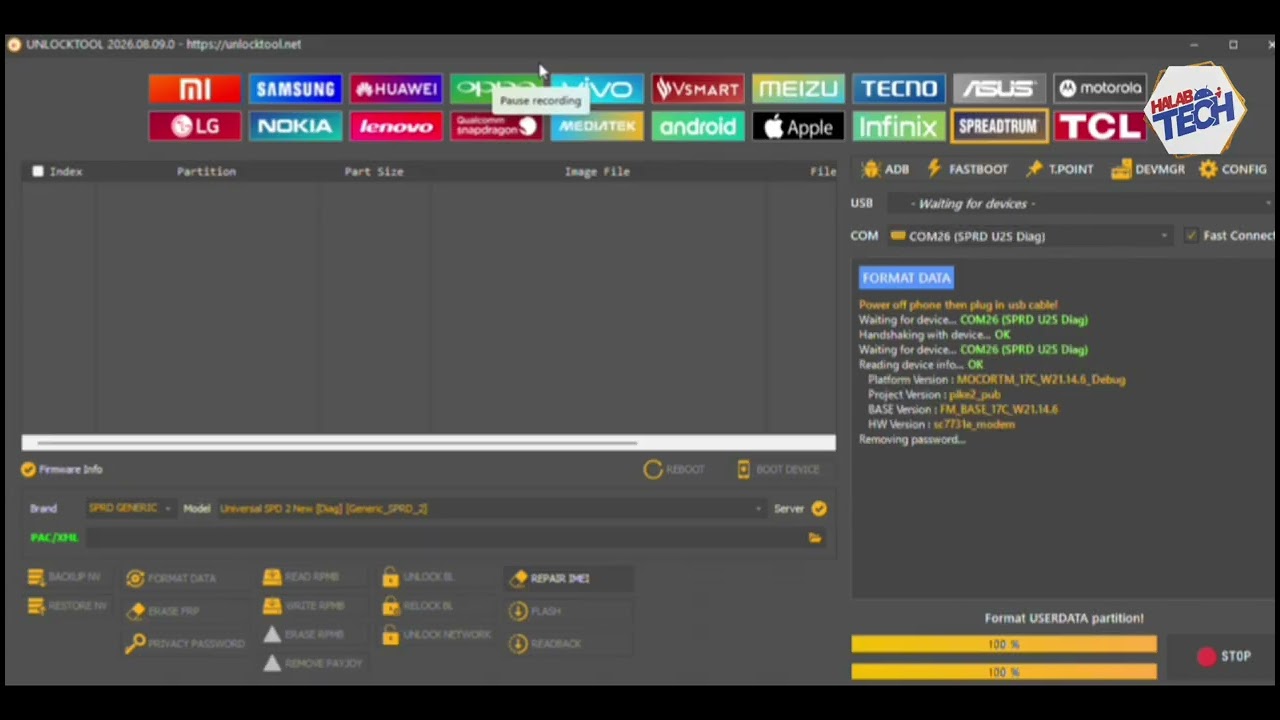Open the ADB tab
1280x720 pixels.
coord(886,169)
